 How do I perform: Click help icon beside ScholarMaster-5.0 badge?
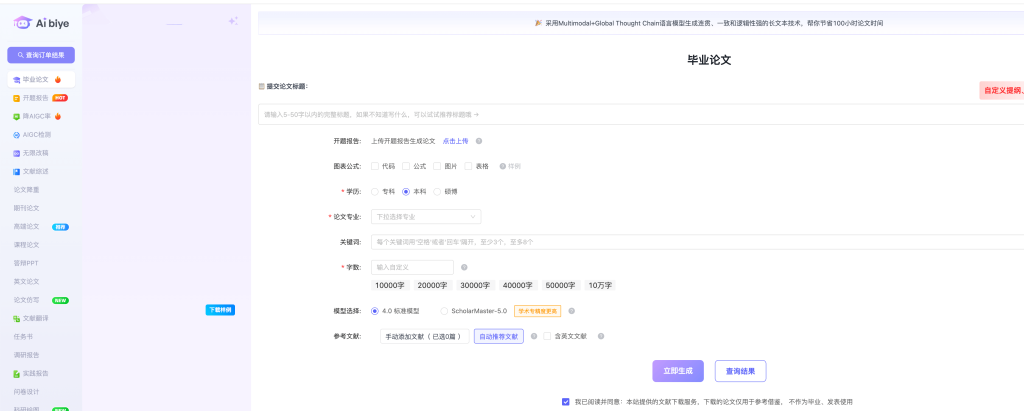pos(571,311)
